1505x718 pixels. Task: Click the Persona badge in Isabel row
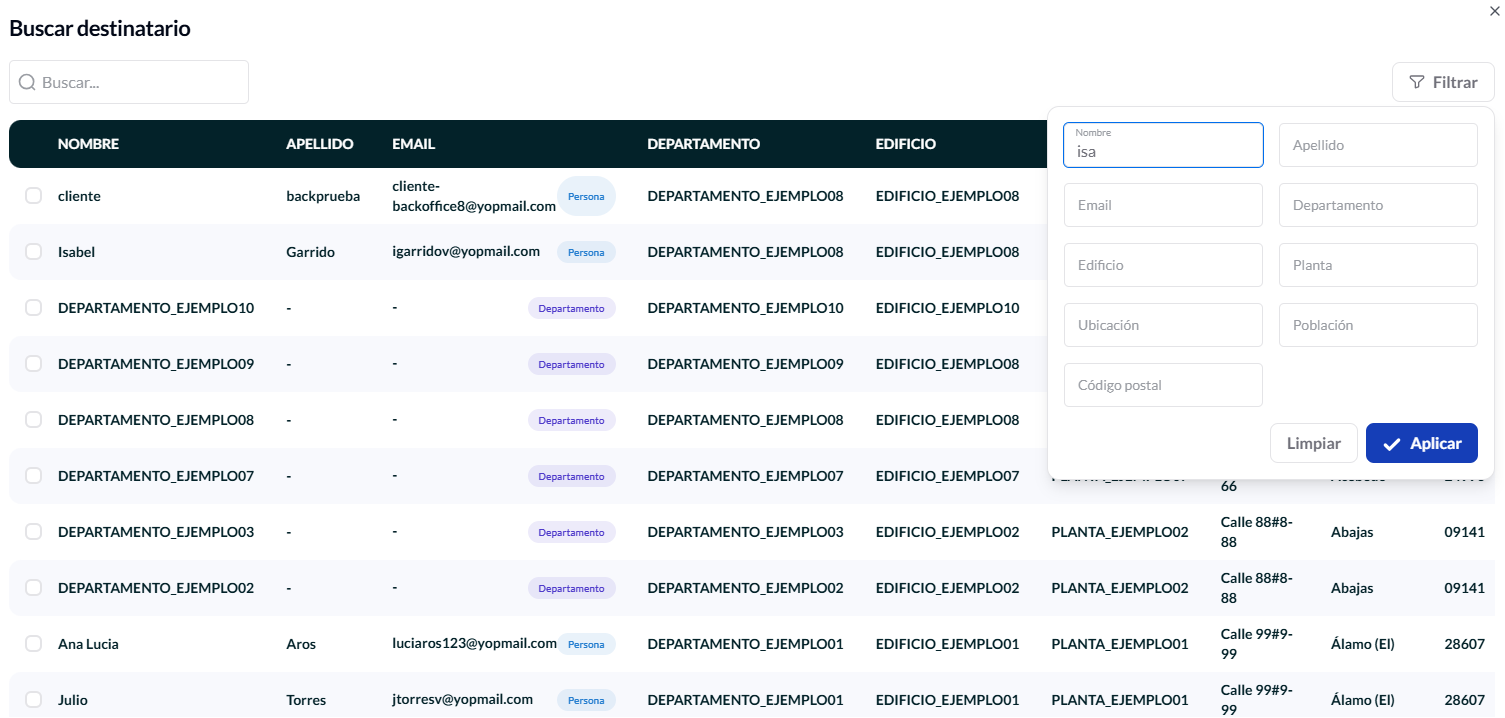[x=586, y=252]
